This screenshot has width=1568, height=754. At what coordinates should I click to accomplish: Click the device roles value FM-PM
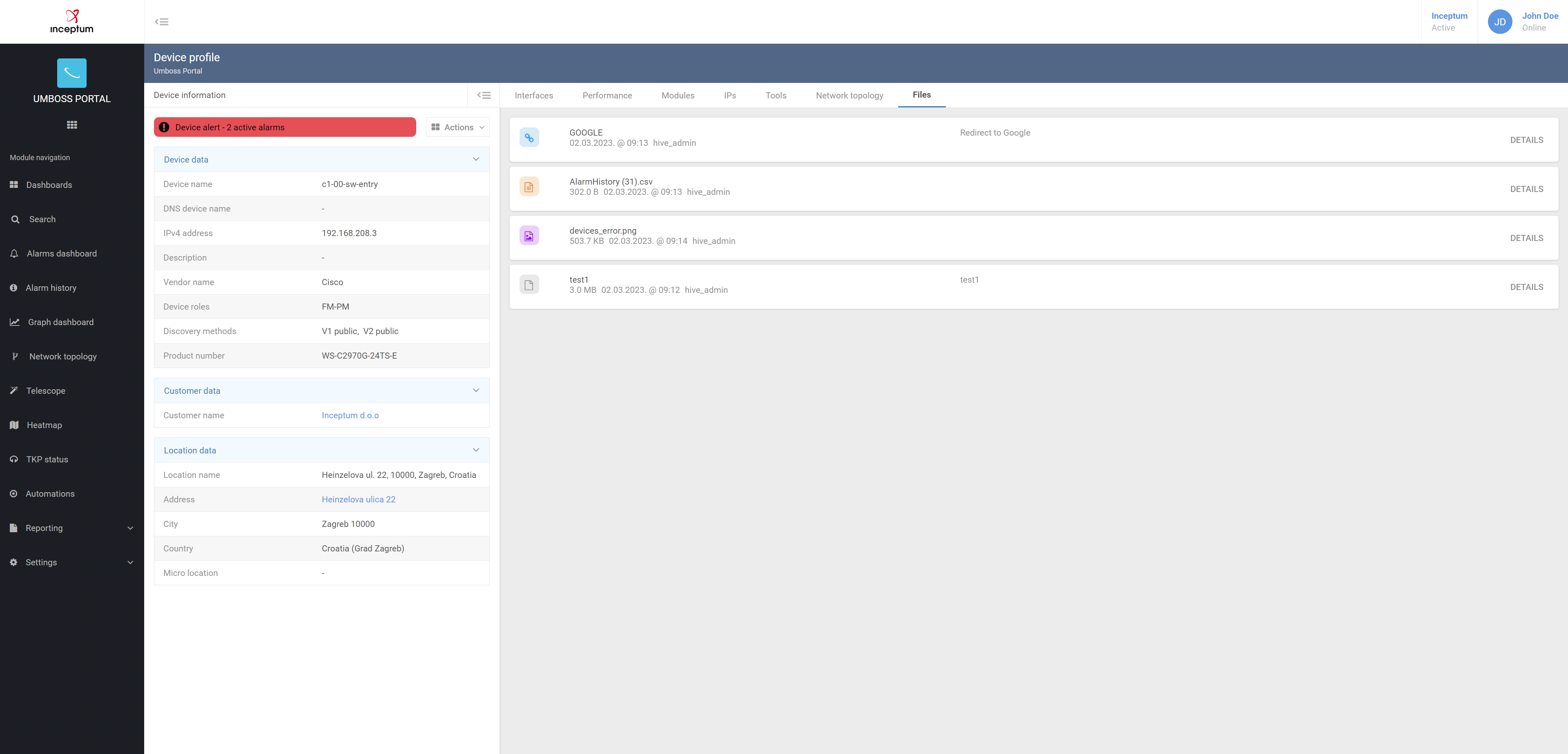(335, 307)
